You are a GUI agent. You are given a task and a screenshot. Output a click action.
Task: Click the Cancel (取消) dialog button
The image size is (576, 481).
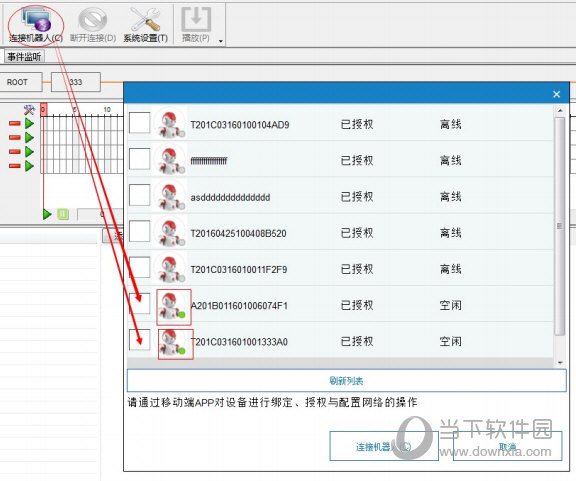point(508,446)
